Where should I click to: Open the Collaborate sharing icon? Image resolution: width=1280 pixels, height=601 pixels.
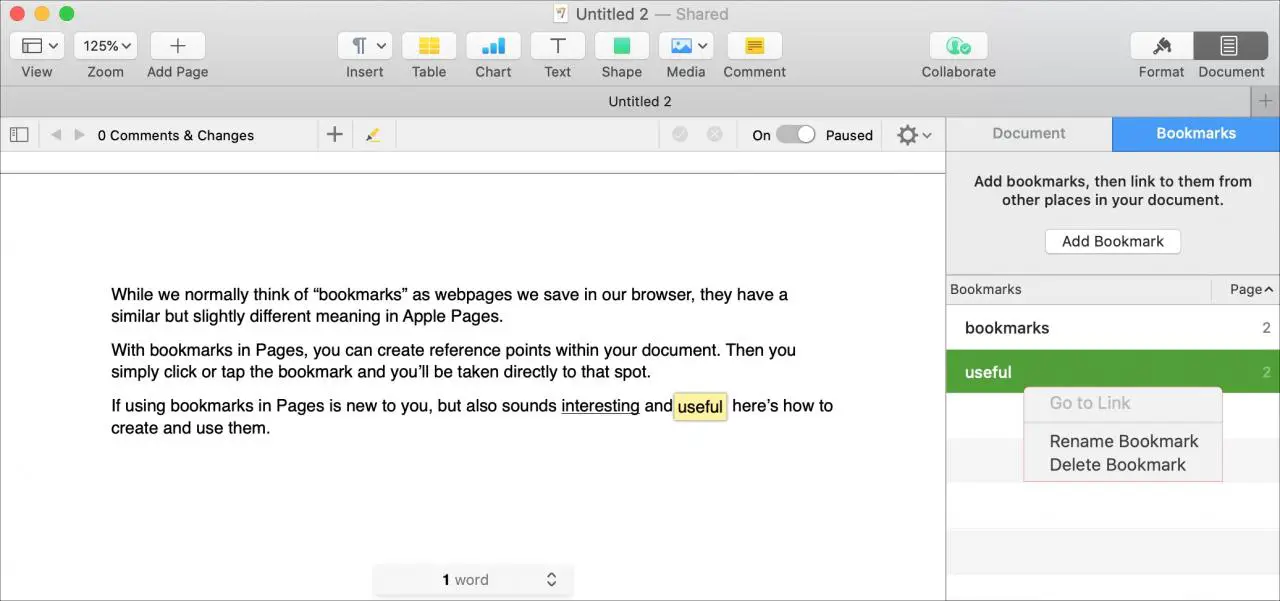(x=958, y=46)
